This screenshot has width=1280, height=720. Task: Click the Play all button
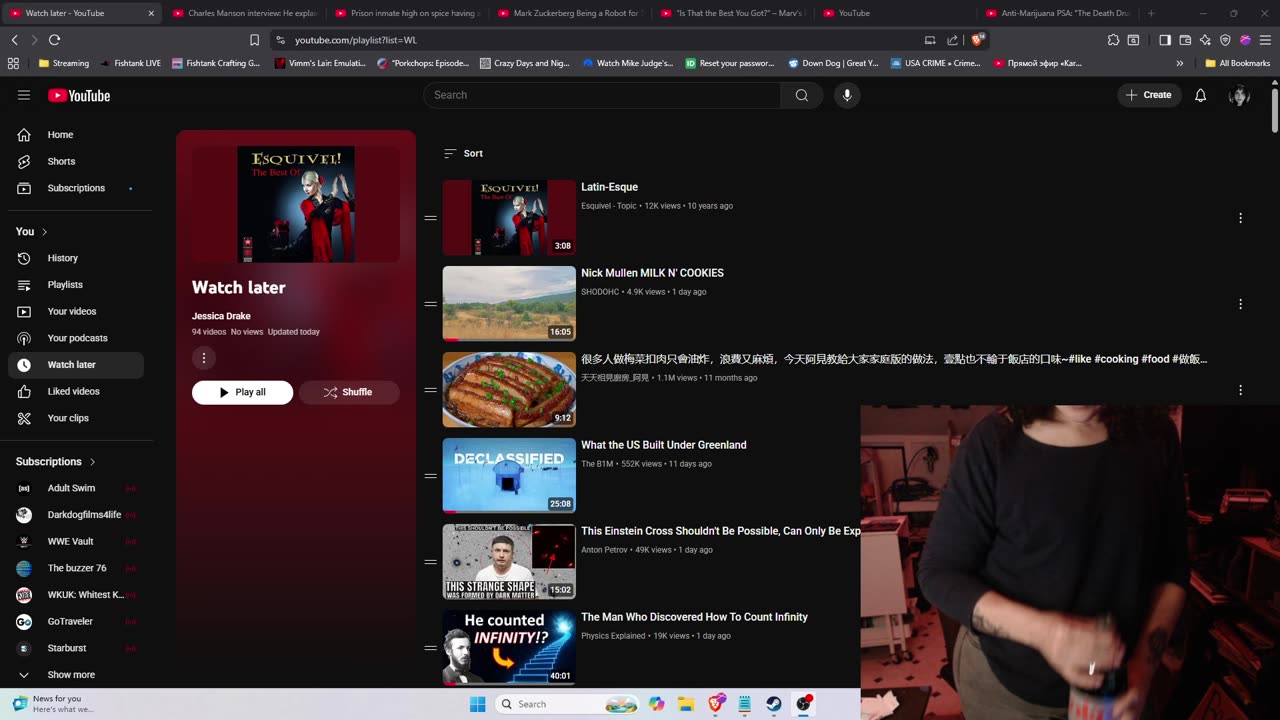(243, 392)
